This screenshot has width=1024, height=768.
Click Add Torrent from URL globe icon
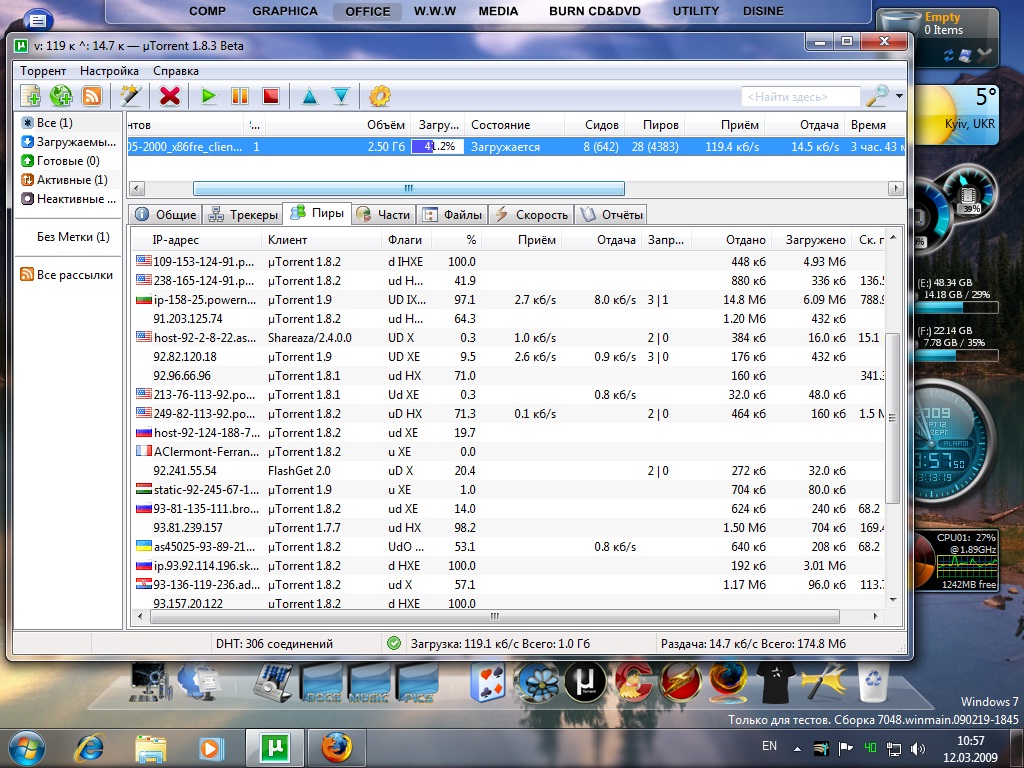coord(61,96)
